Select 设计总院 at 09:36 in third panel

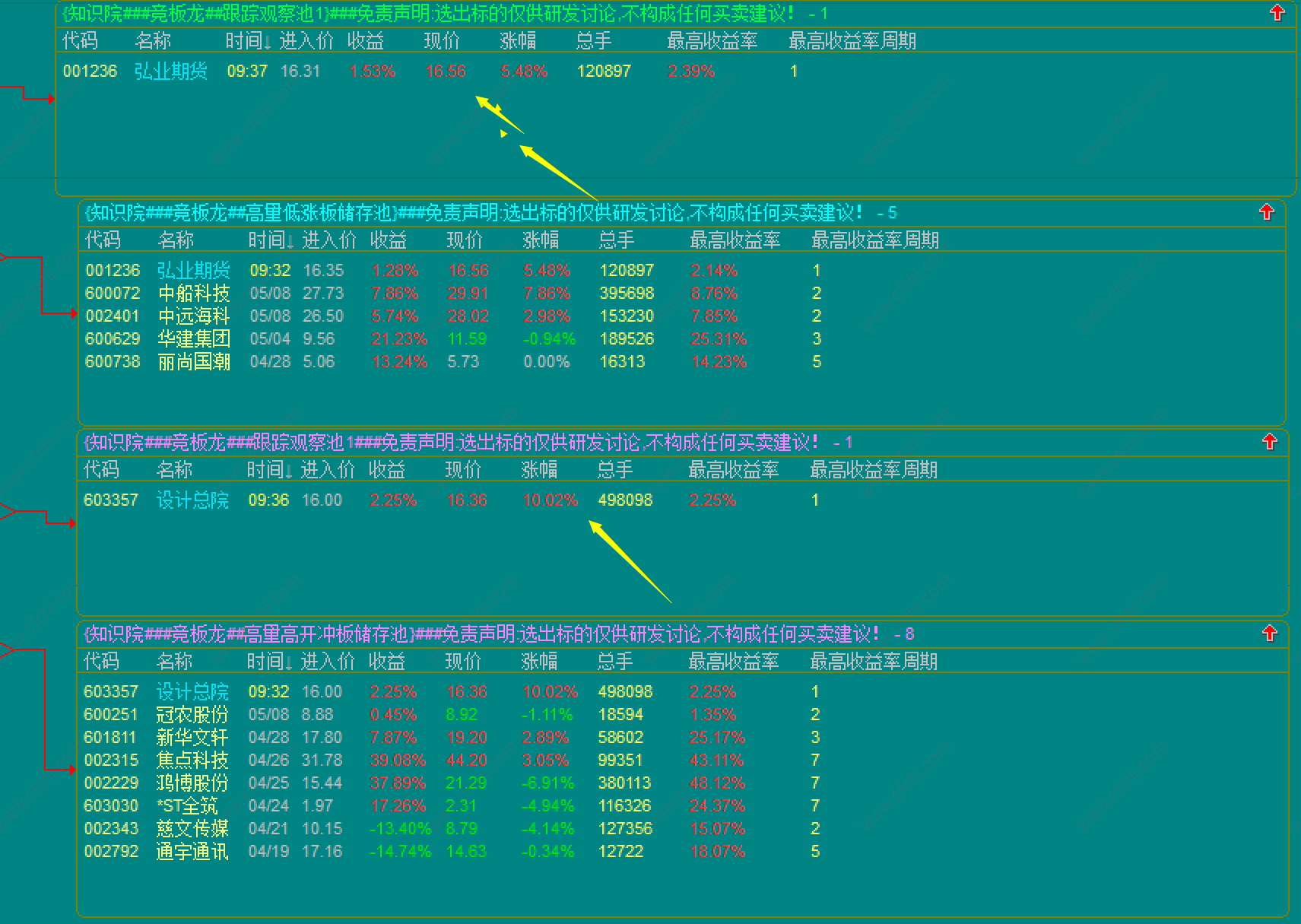pos(192,500)
